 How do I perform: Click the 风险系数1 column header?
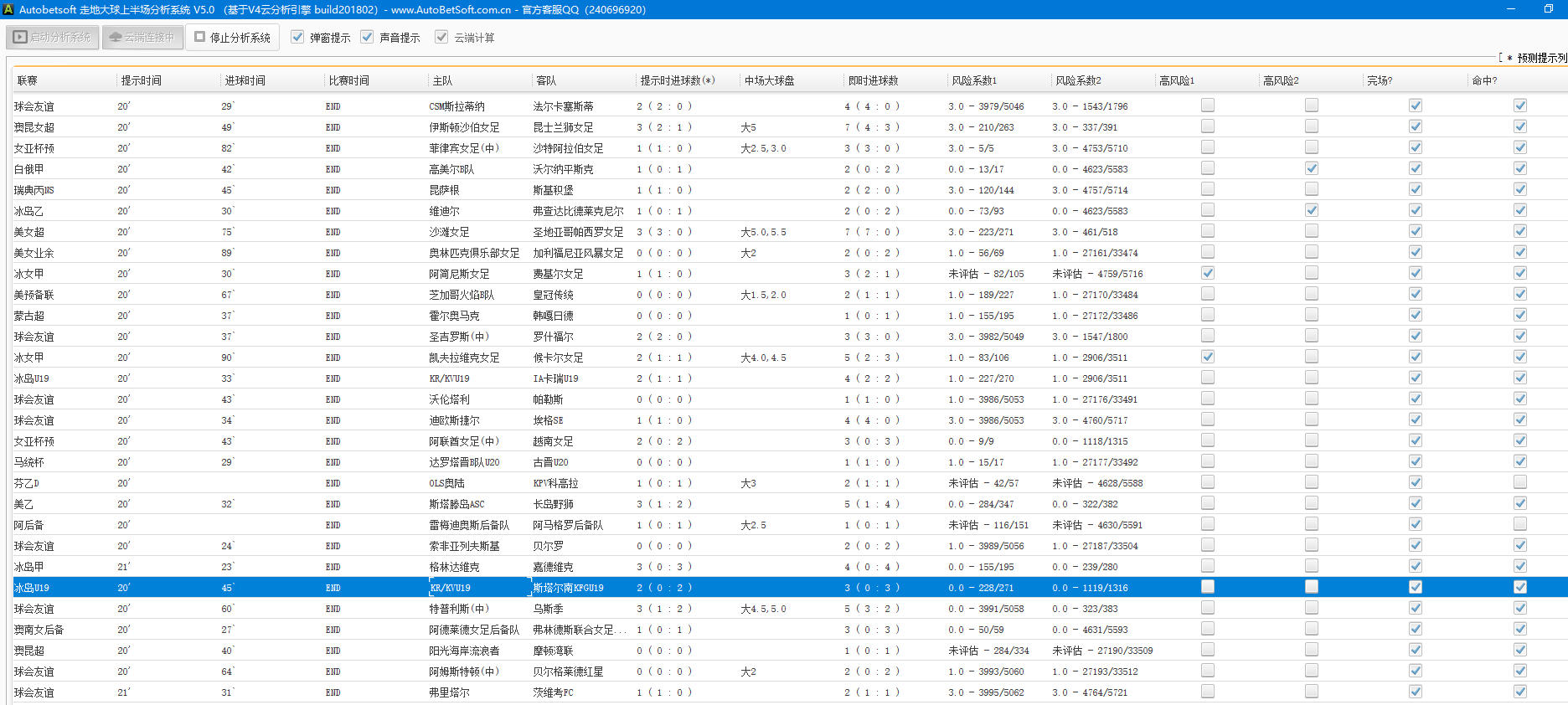pyautogui.click(x=974, y=80)
